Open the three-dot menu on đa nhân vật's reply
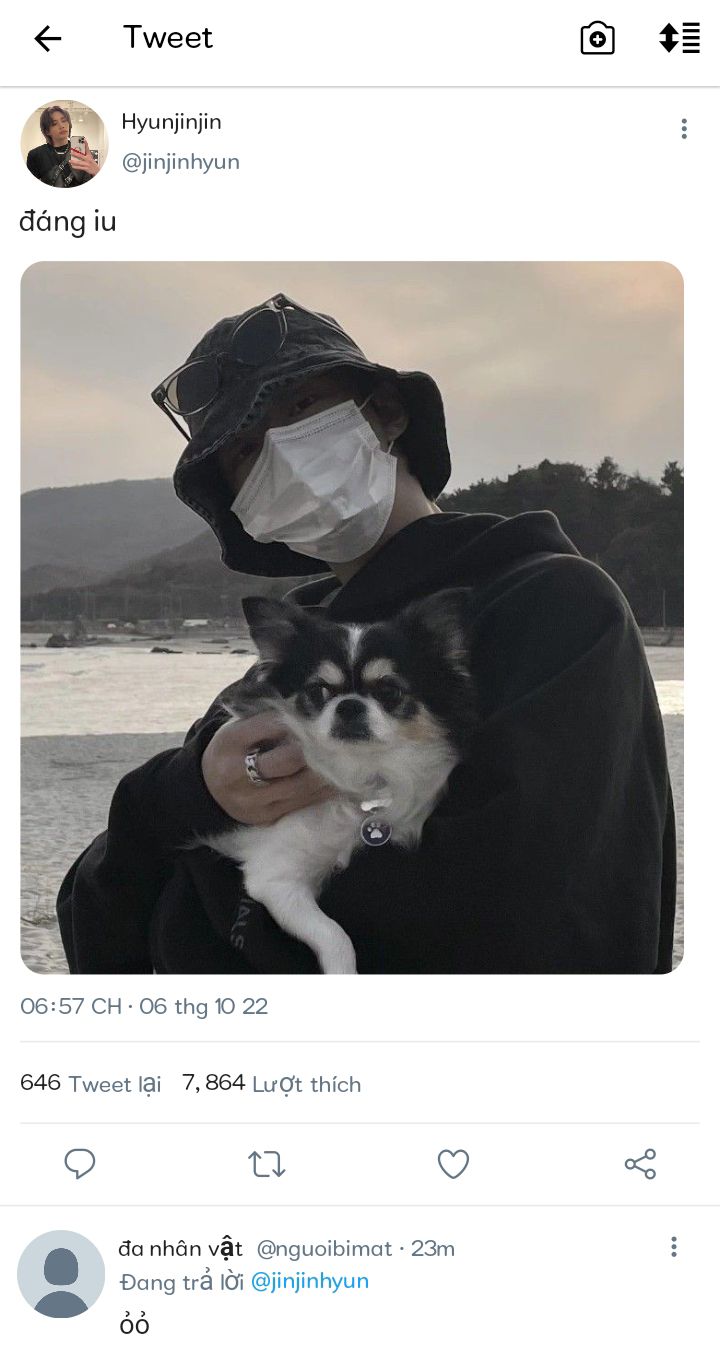The height and width of the screenshot is (1352, 720). click(674, 1246)
